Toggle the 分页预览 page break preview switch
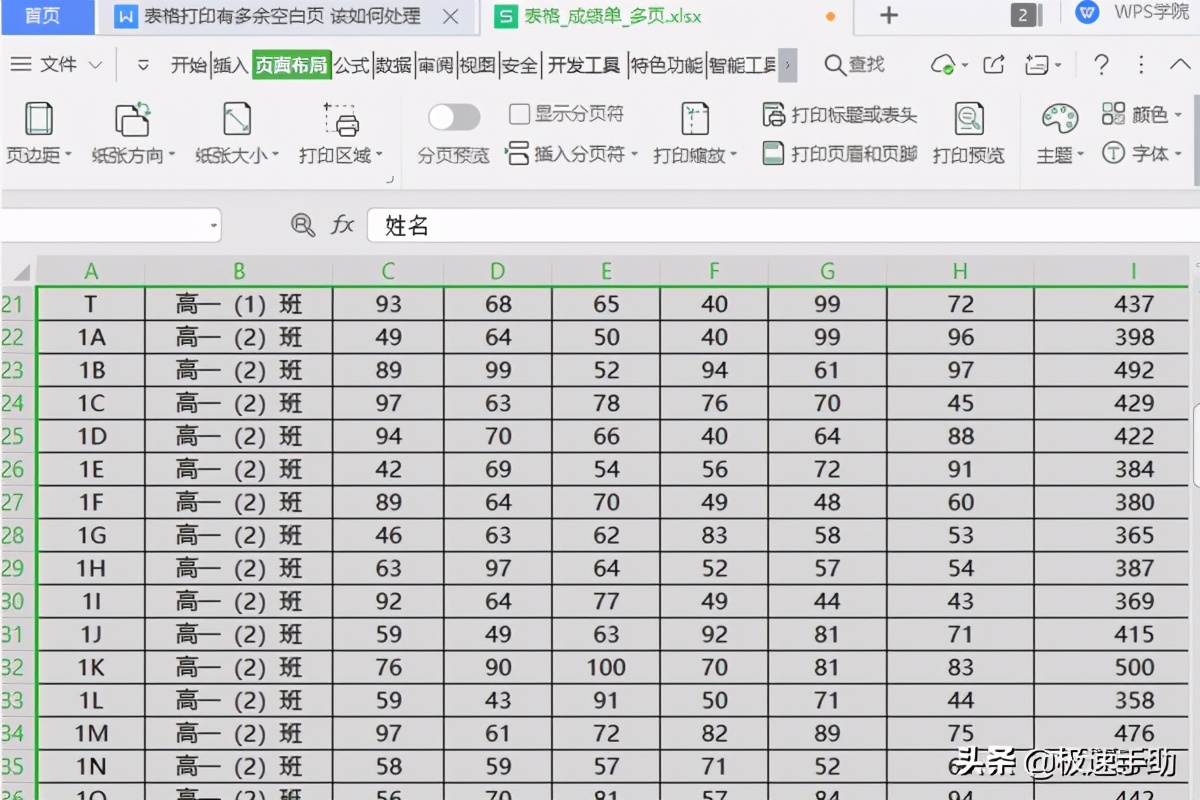 [453, 117]
